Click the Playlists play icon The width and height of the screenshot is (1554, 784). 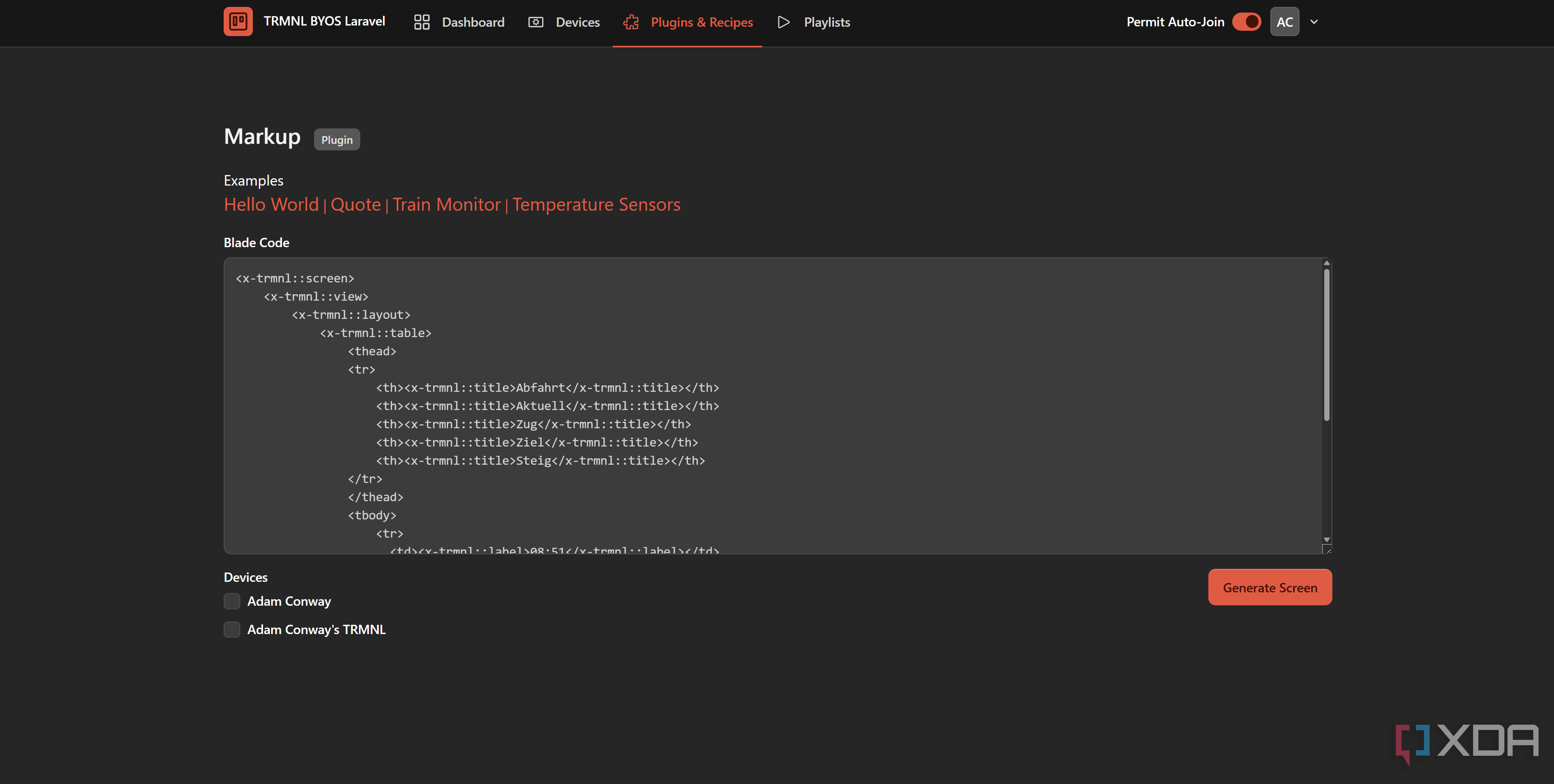click(x=784, y=22)
